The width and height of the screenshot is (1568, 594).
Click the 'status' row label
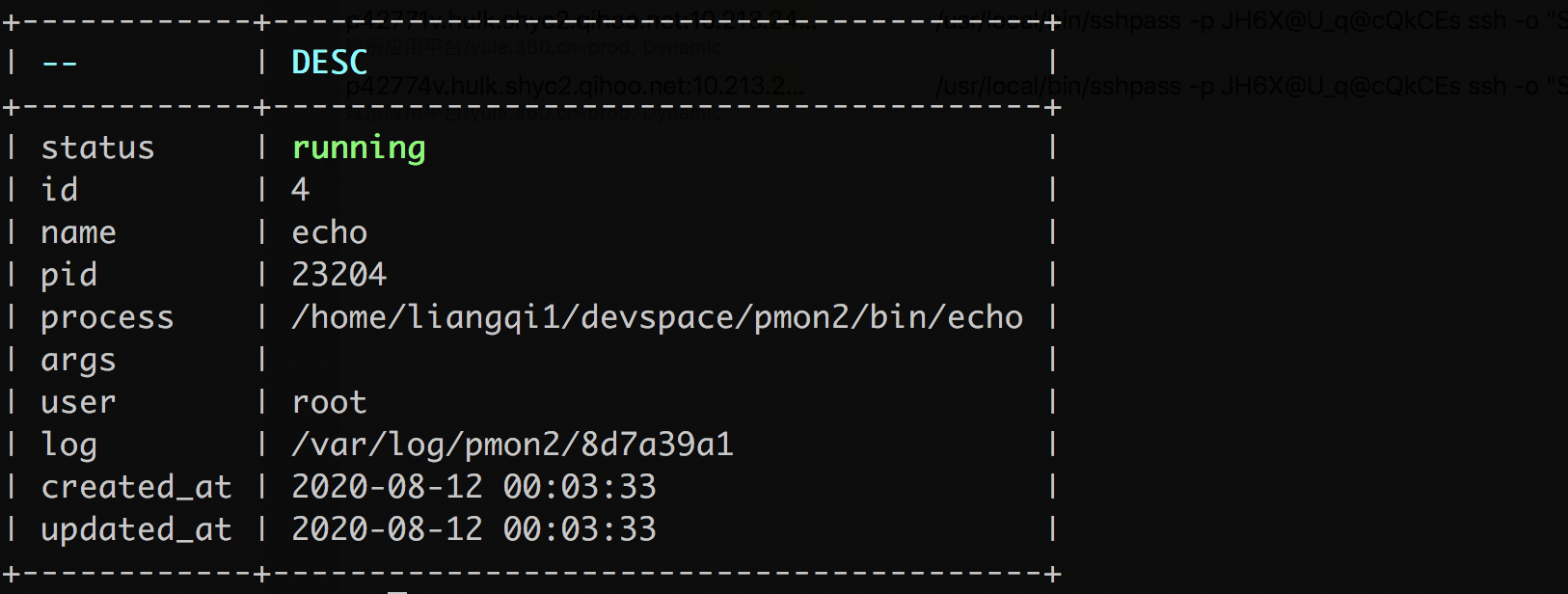point(97,148)
